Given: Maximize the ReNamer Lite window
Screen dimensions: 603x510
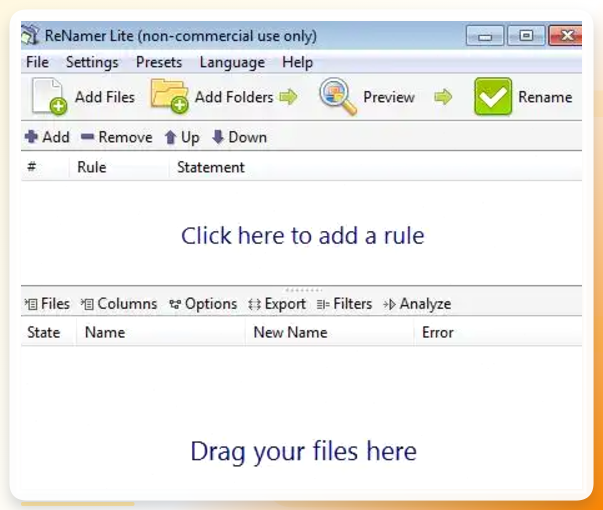Looking at the screenshot, I should [x=526, y=36].
